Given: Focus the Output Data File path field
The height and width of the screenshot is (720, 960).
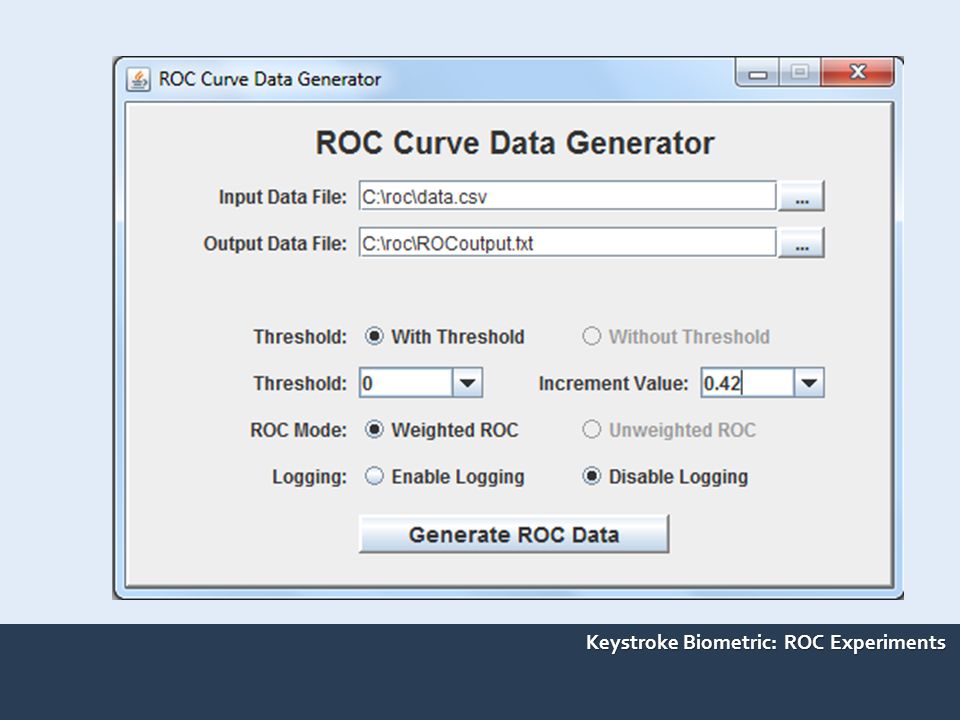Looking at the screenshot, I should click(x=568, y=242).
